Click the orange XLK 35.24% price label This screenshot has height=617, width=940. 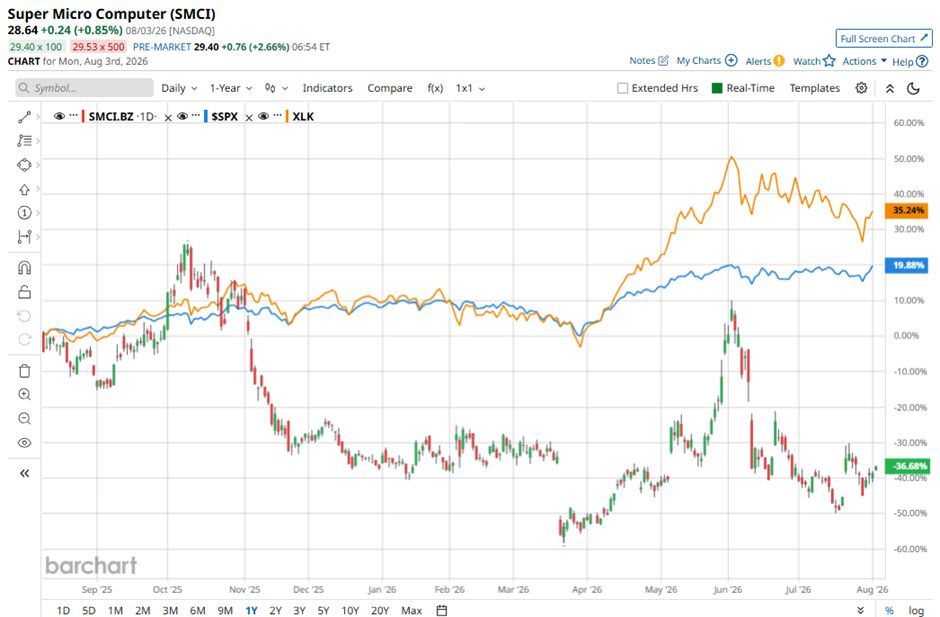click(x=908, y=210)
